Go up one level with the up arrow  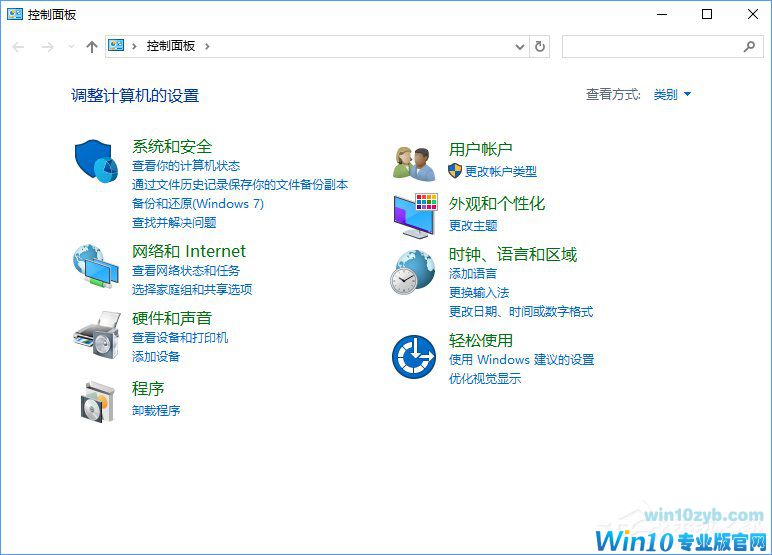[92, 47]
